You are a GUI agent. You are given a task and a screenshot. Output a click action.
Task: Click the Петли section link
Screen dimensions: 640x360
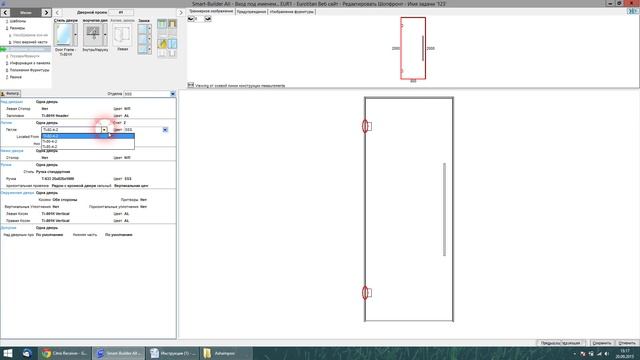click(6, 122)
